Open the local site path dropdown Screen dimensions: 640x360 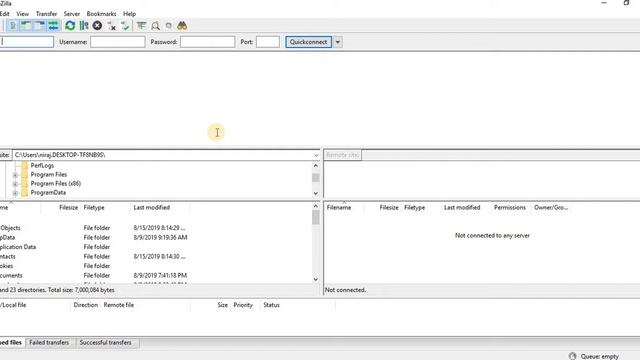[x=316, y=155]
